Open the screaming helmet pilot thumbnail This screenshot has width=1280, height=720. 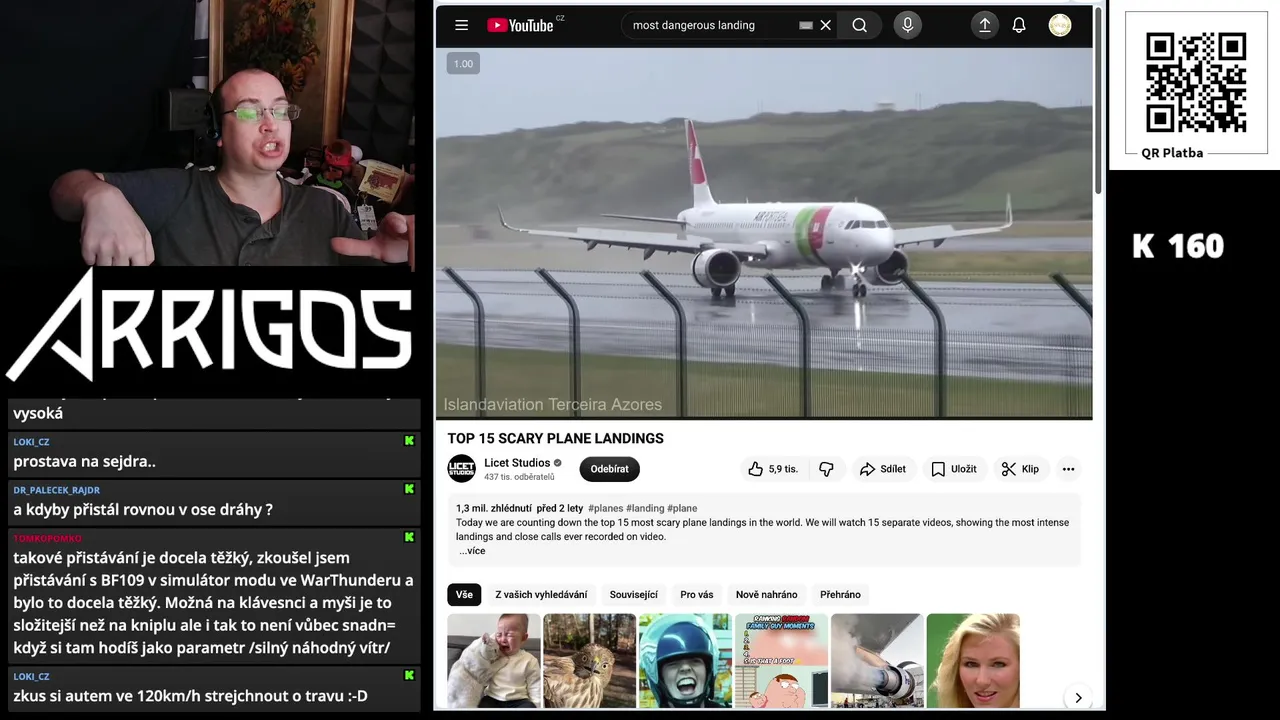tap(685, 661)
